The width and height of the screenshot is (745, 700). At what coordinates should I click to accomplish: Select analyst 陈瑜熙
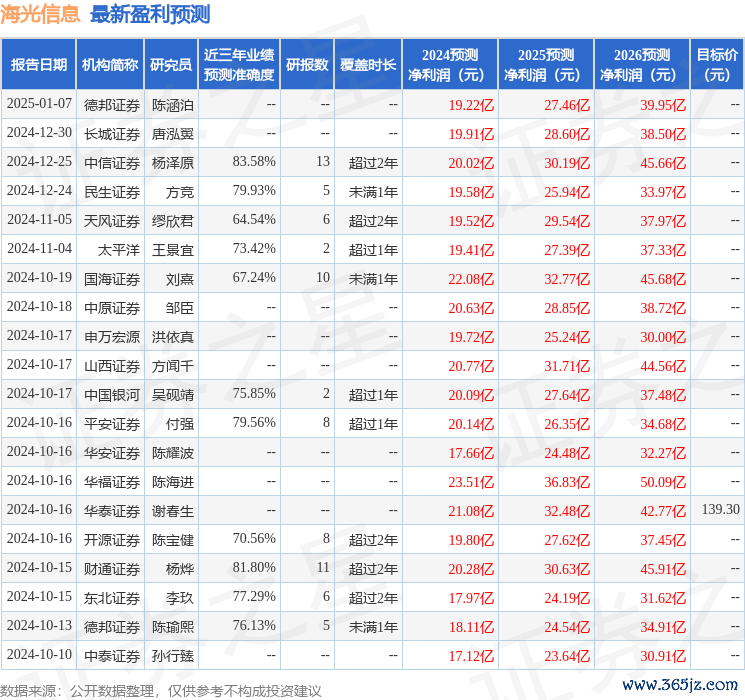pos(172,627)
